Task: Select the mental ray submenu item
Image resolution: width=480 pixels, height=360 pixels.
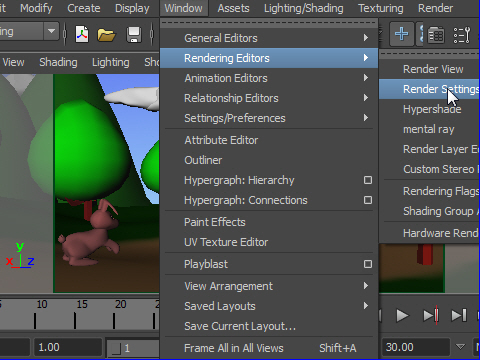Action: (429, 129)
